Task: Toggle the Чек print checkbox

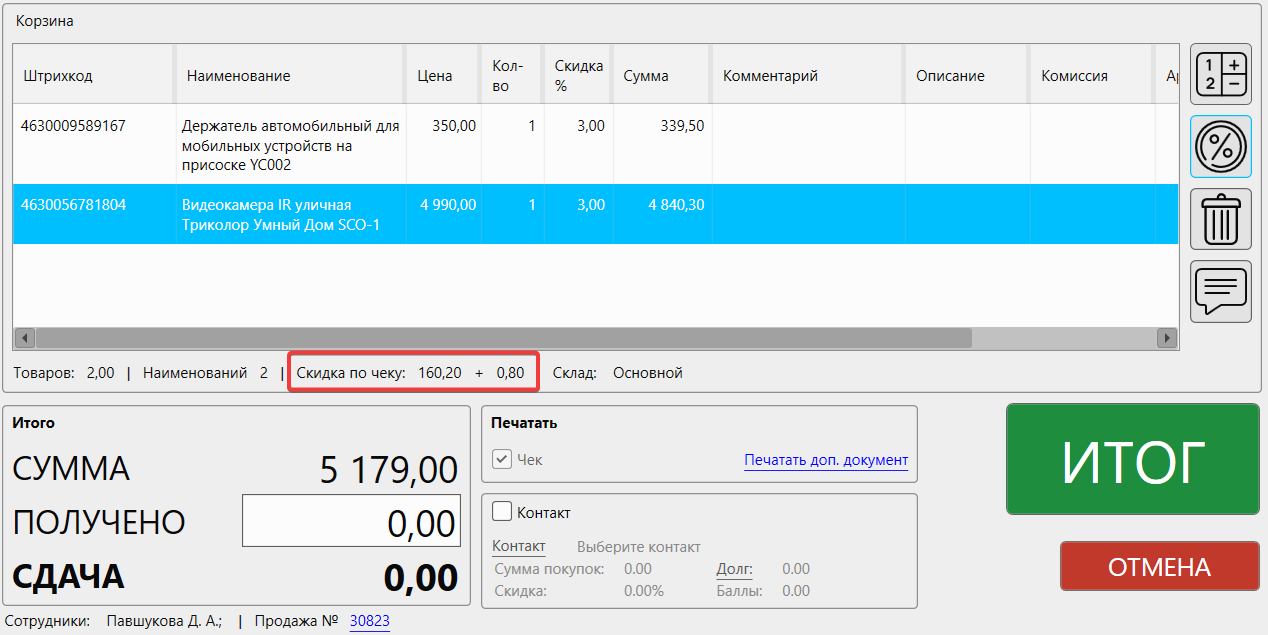Action: [502, 460]
